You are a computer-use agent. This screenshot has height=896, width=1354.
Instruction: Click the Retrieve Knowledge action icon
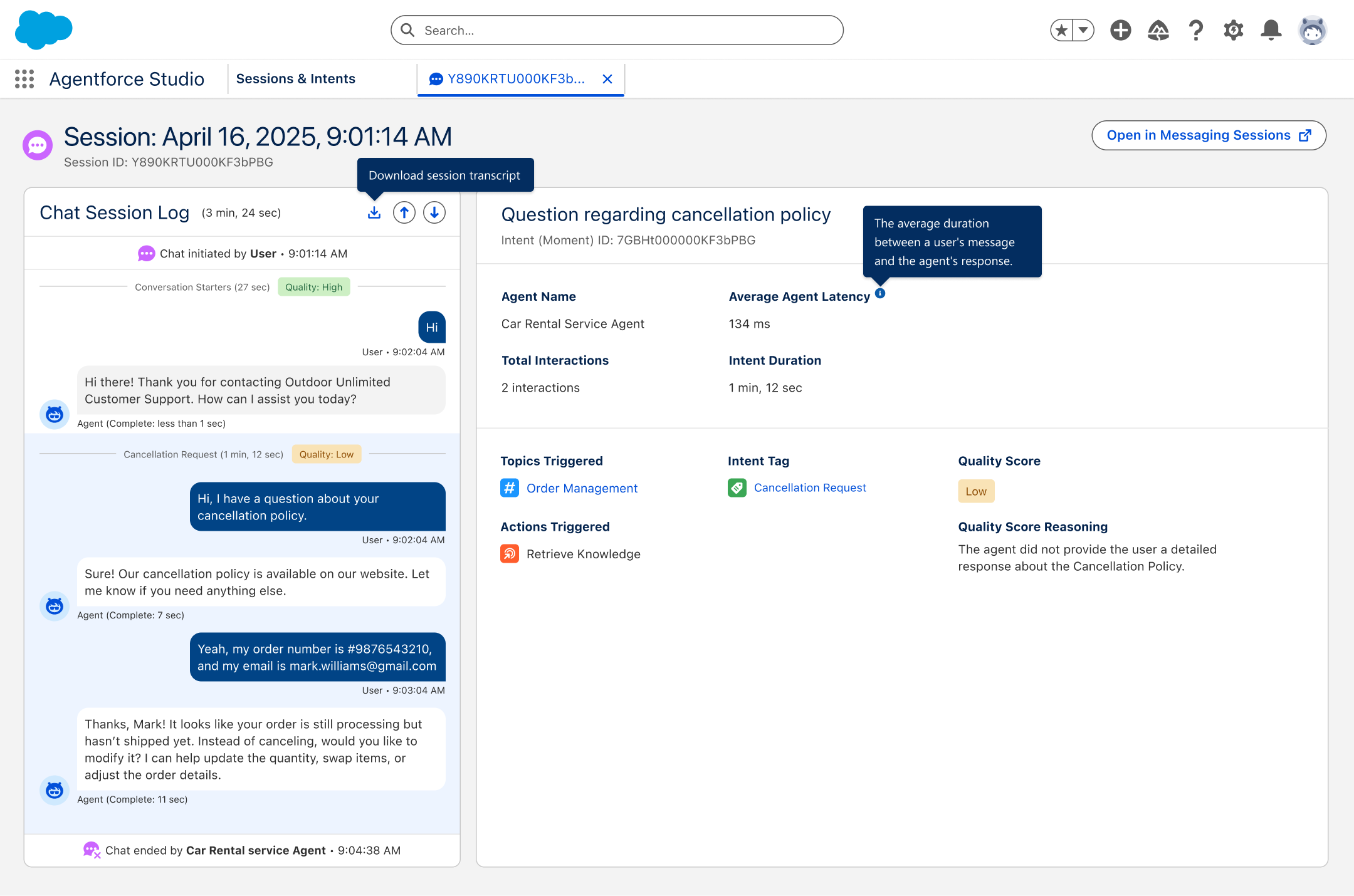click(510, 554)
